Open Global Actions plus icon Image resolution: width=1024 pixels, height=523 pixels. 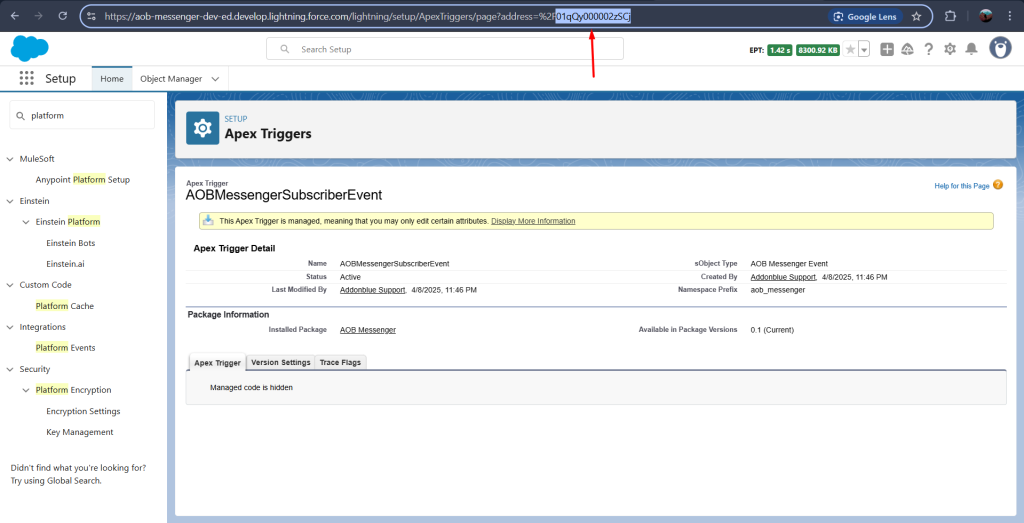click(886, 49)
